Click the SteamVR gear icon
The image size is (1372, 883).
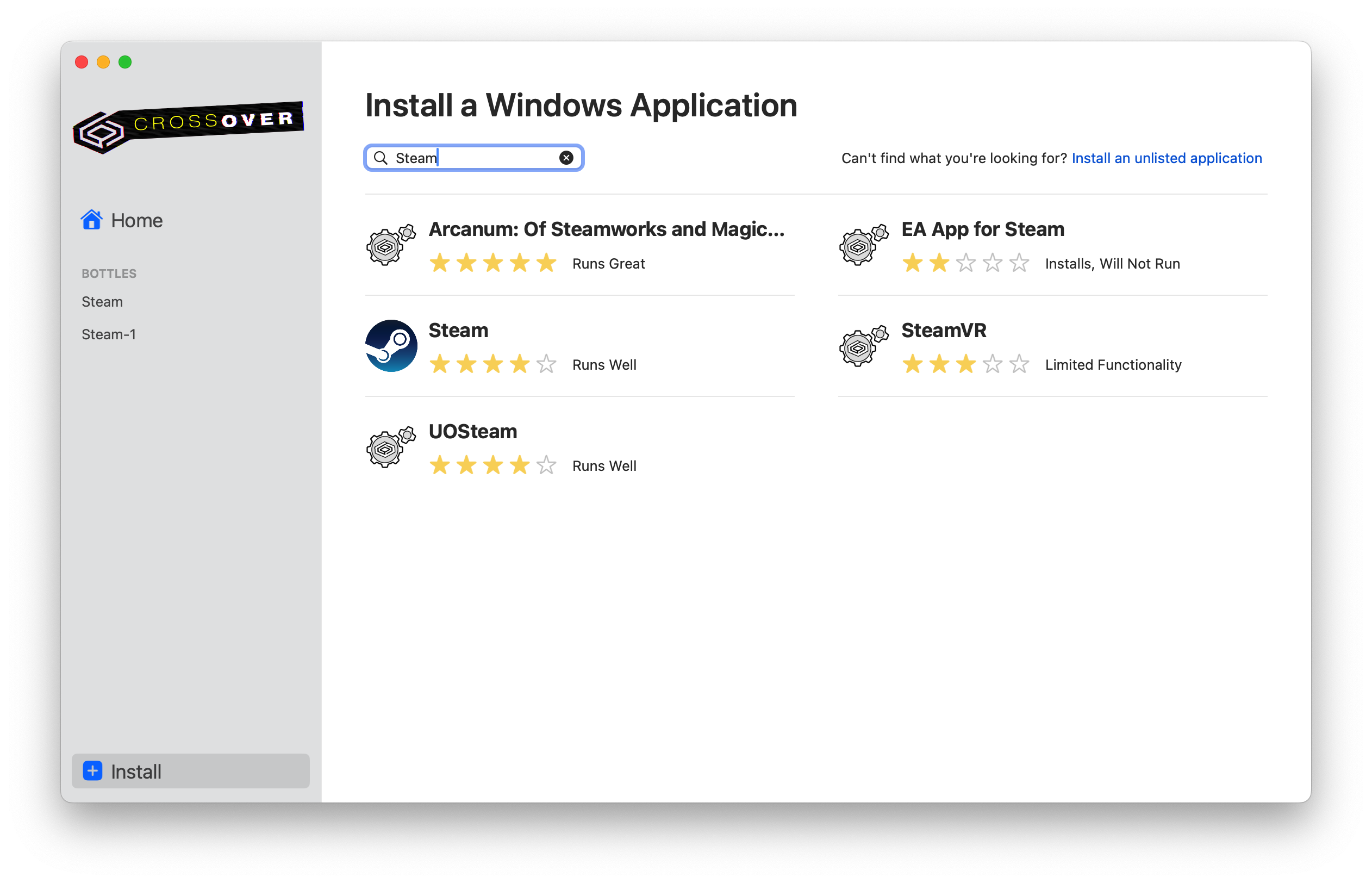(865, 346)
